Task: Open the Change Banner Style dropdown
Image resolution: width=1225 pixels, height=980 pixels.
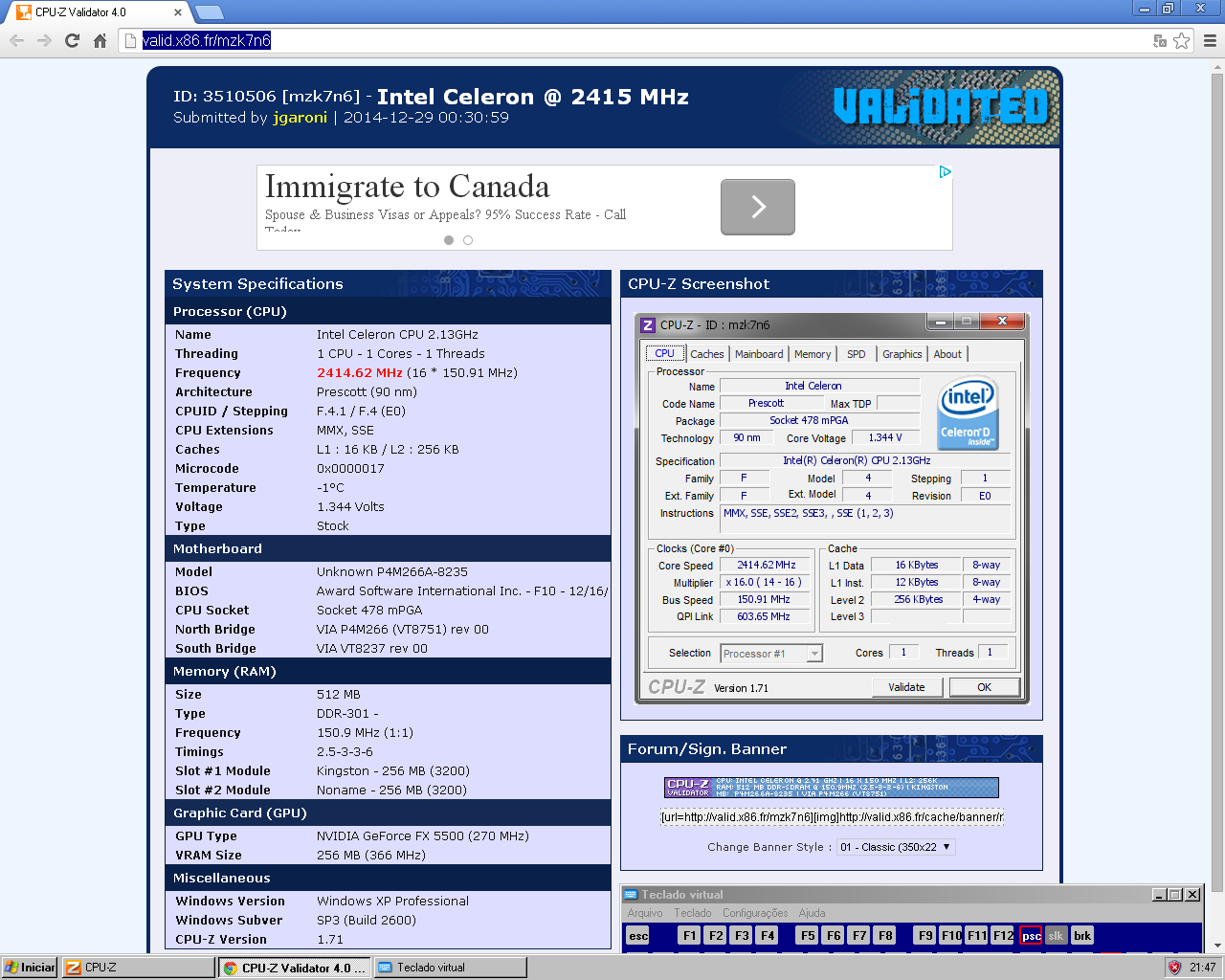Action: pos(896,847)
